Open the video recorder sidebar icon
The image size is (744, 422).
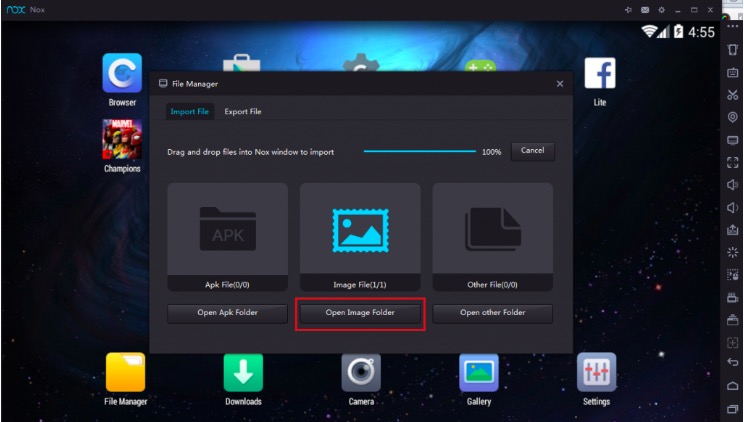pos(733,298)
